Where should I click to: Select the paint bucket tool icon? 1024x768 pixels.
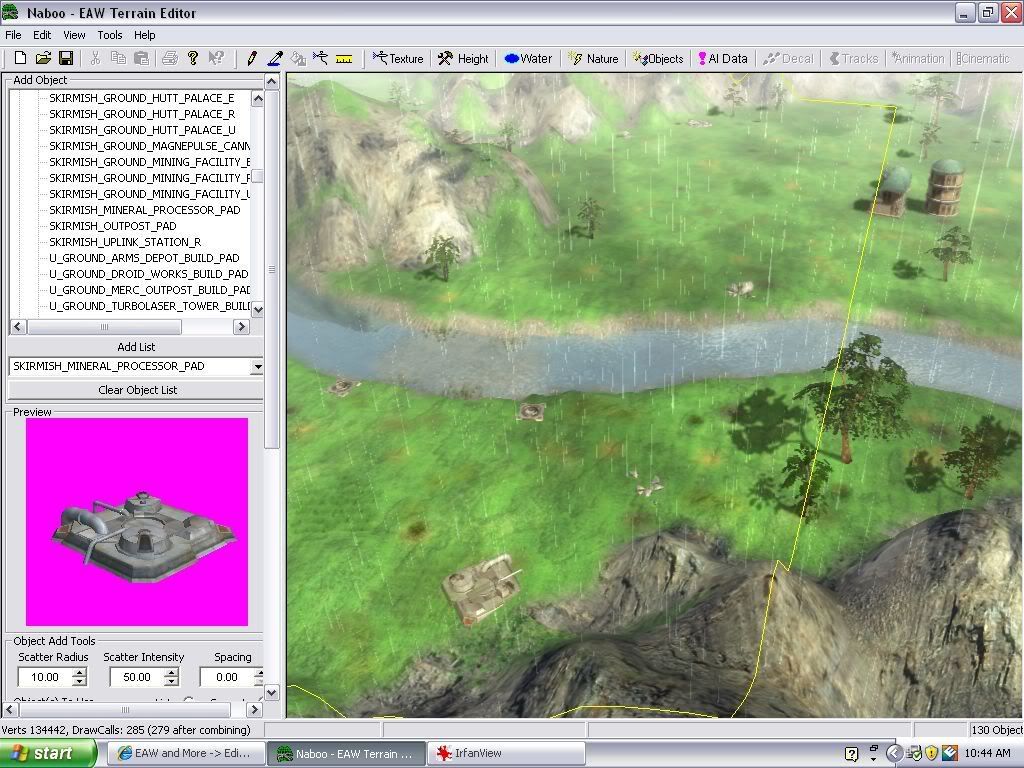click(298, 58)
